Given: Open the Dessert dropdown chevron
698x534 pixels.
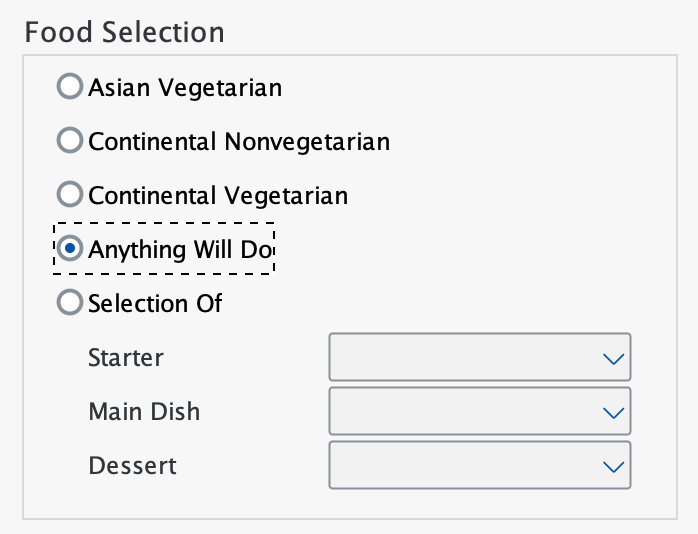Looking at the screenshot, I should 612,466.
